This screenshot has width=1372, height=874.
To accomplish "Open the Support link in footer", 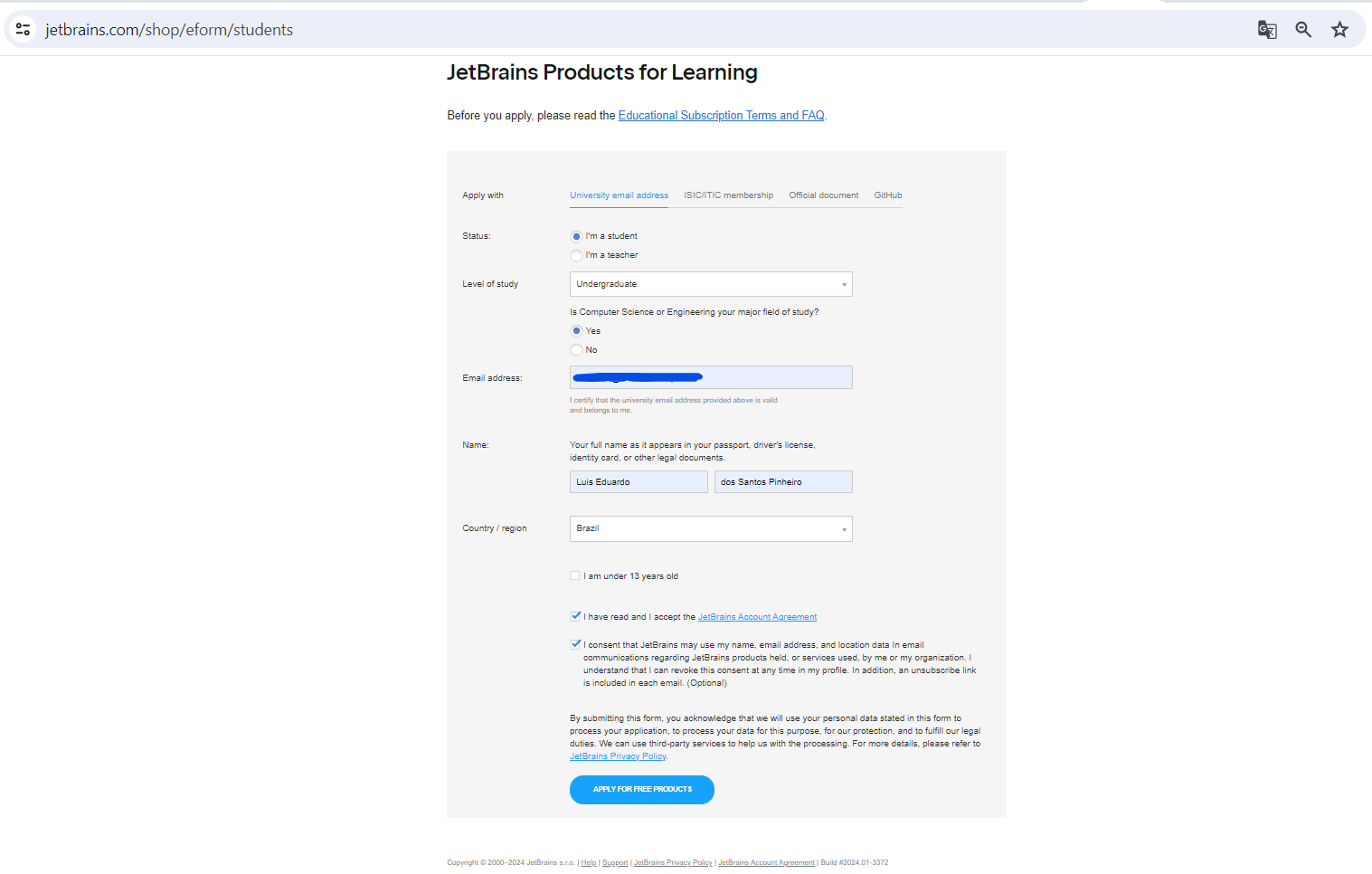I will (615, 862).
